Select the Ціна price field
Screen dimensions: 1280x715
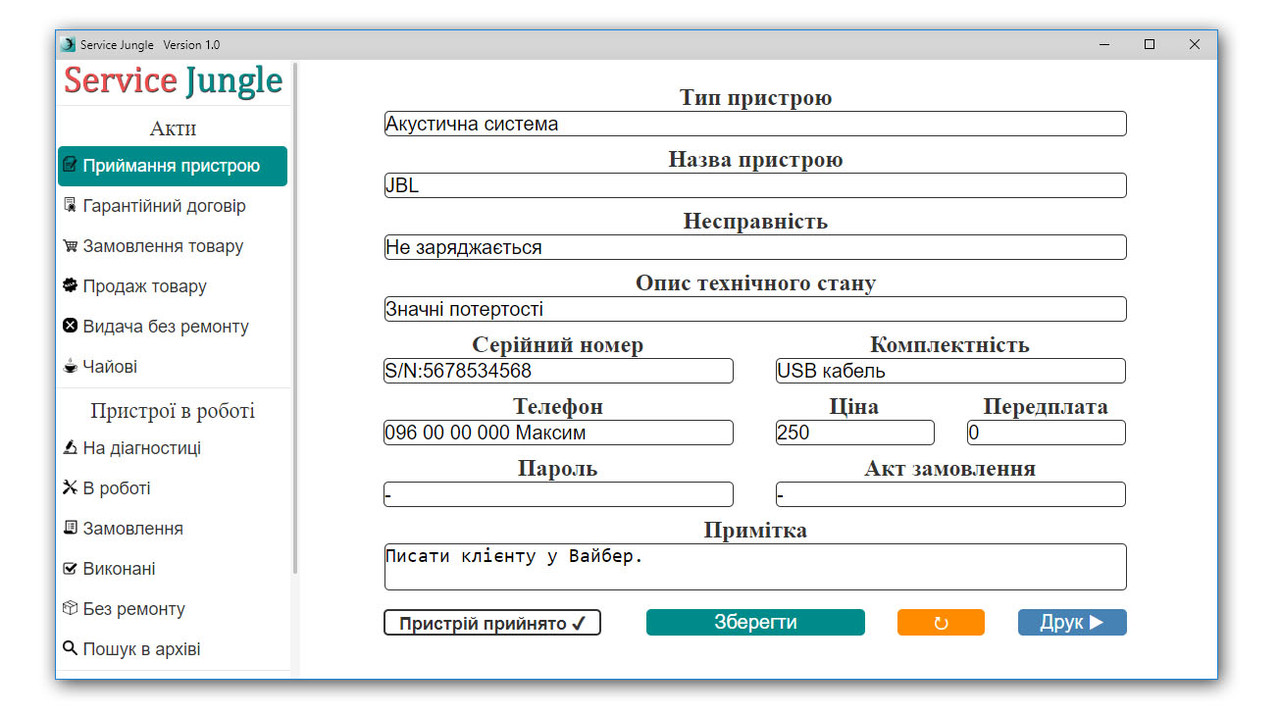tap(854, 433)
